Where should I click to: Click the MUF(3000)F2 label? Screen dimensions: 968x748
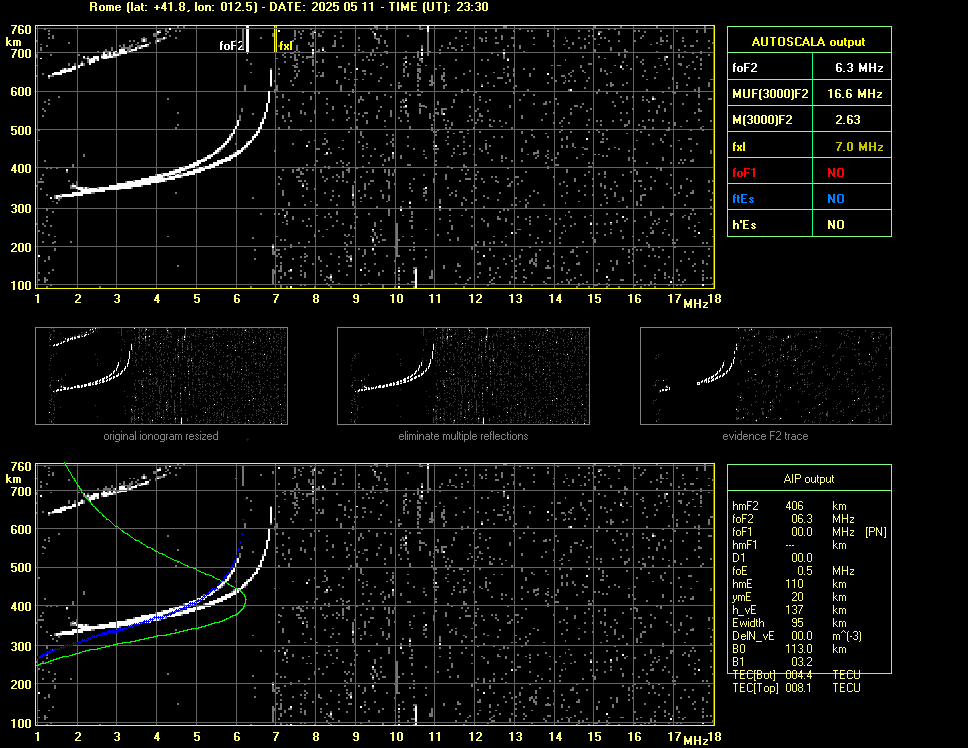[x=770, y=94]
